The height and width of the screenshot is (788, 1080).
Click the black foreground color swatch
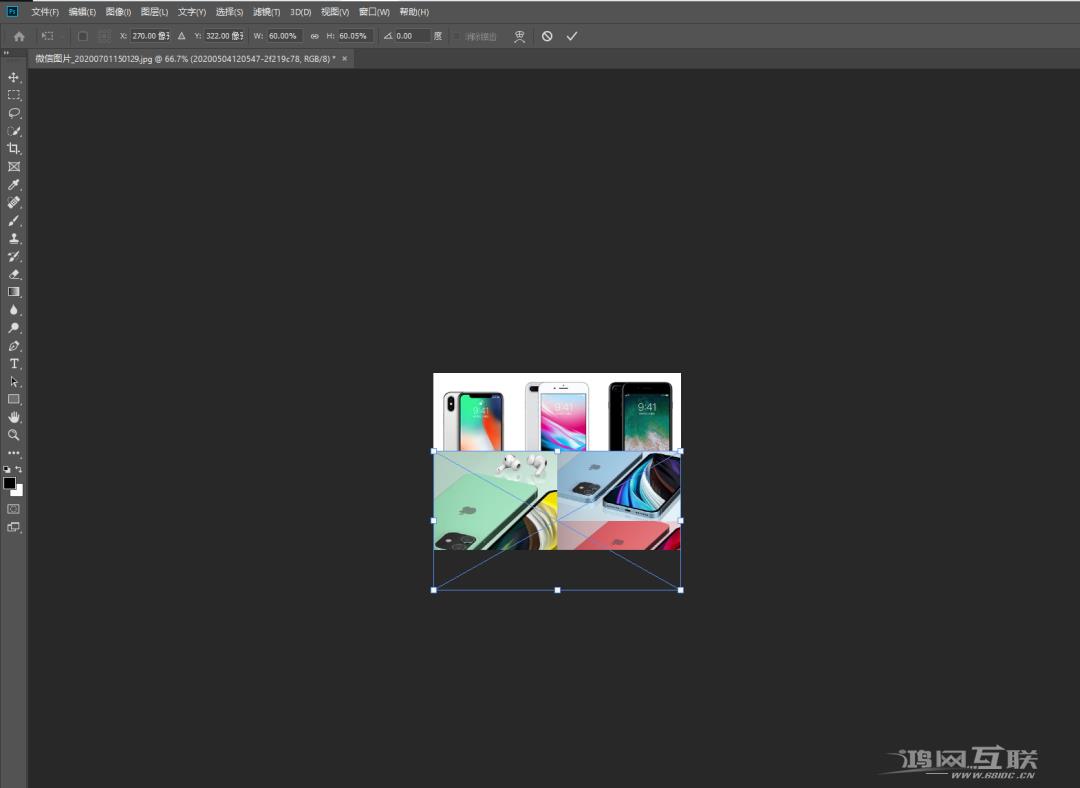[x=9, y=483]
